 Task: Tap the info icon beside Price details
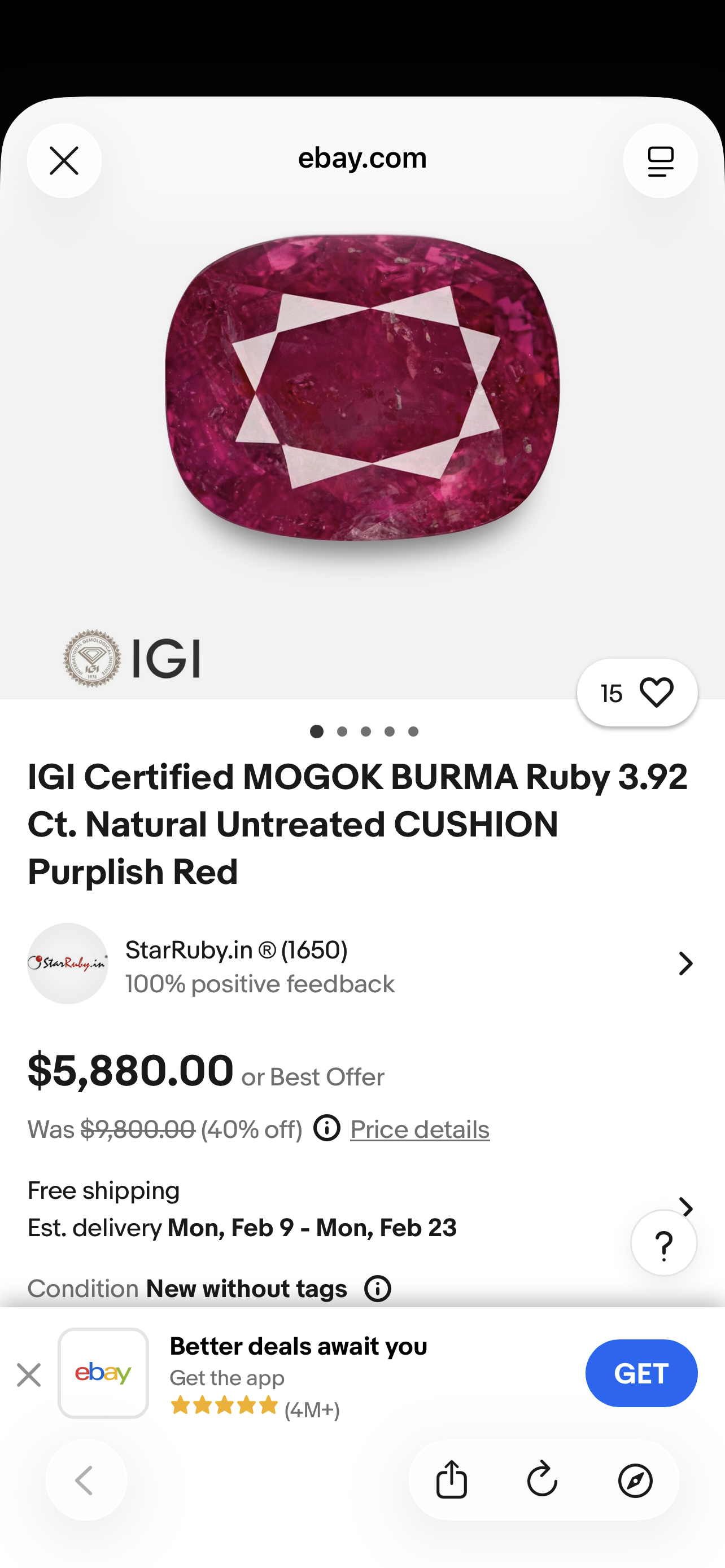pos(327,1128)
